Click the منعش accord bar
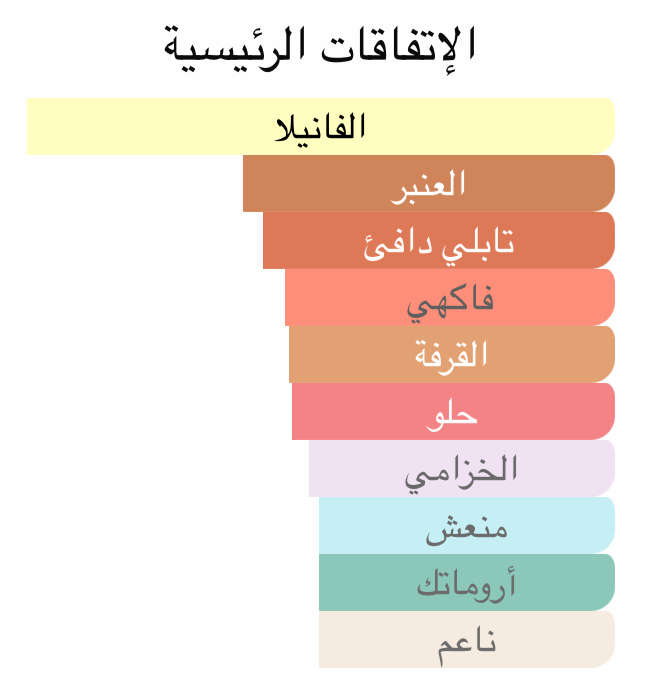This screenshot has height=696, width=663. pos(466,526)
